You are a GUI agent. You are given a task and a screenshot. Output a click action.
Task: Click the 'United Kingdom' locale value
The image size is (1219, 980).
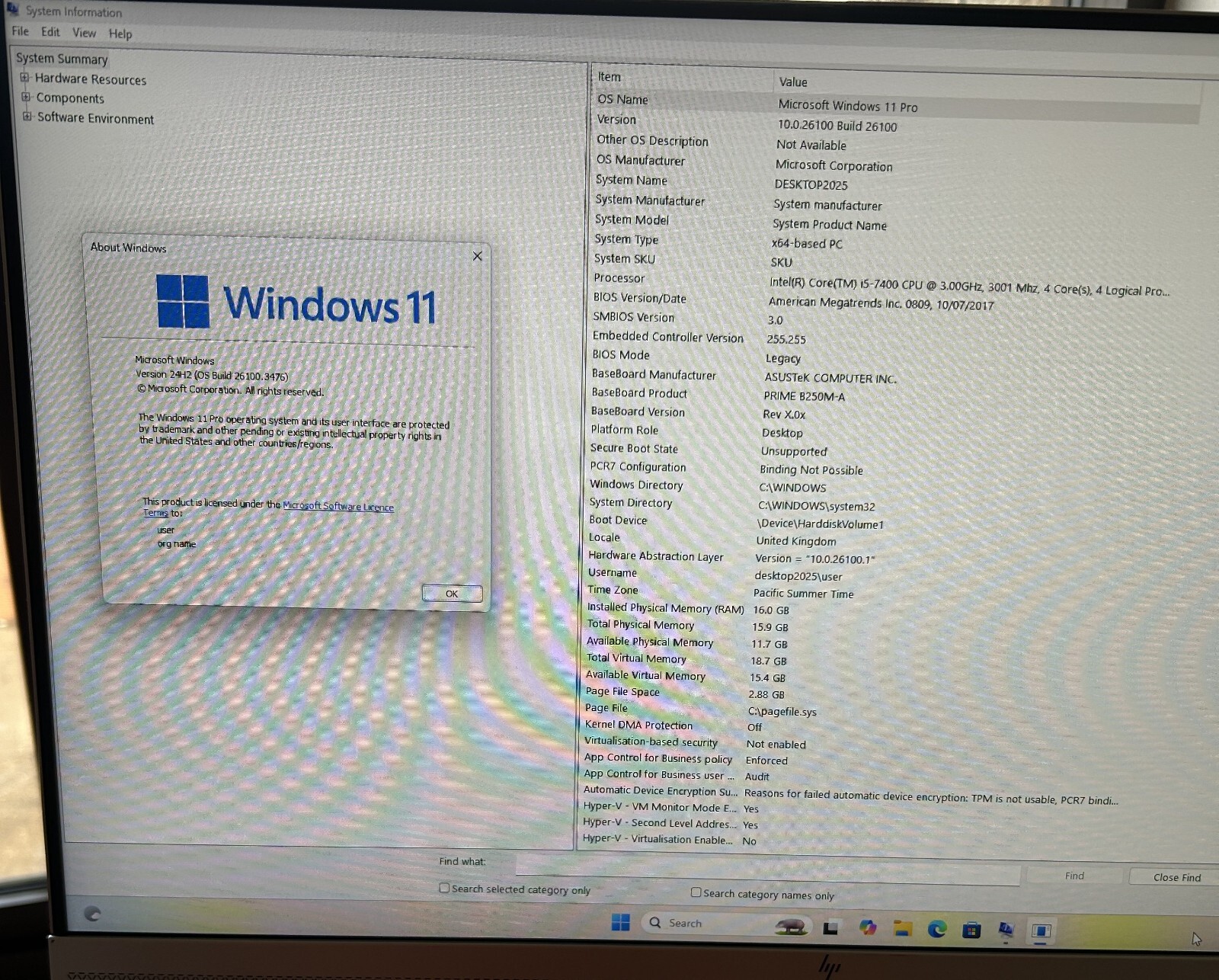pos(796,541)
